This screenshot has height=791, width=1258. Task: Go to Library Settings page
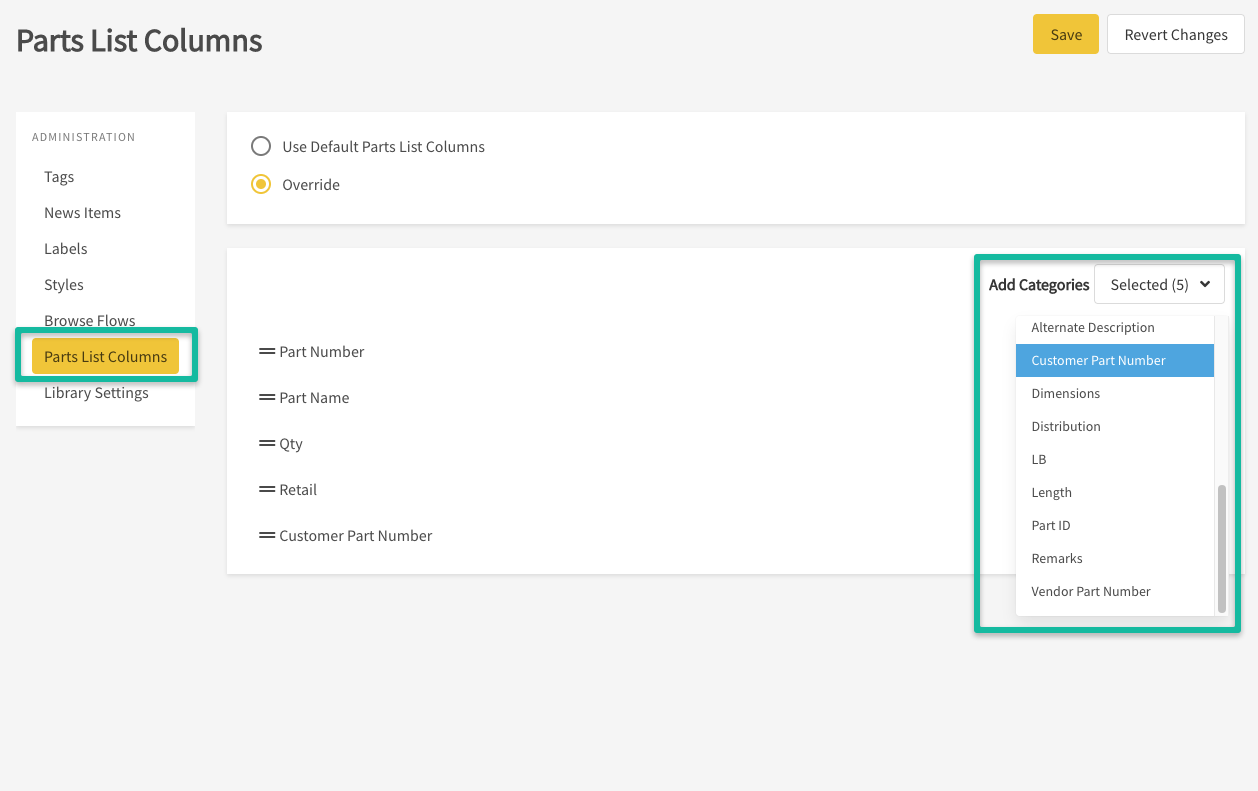tap(96, 392)
